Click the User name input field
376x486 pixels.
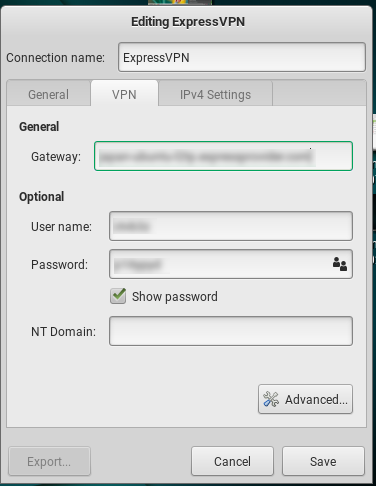231,226
